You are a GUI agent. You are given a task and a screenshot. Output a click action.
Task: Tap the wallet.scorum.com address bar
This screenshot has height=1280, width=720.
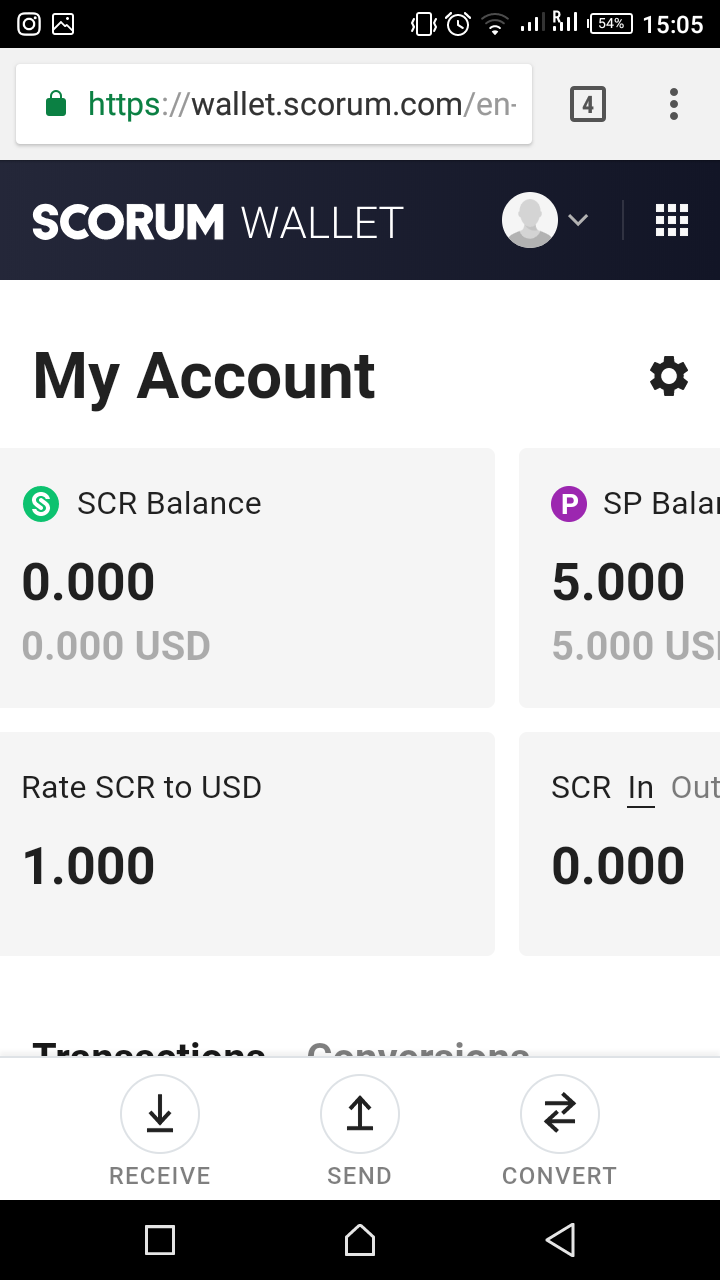300,104
